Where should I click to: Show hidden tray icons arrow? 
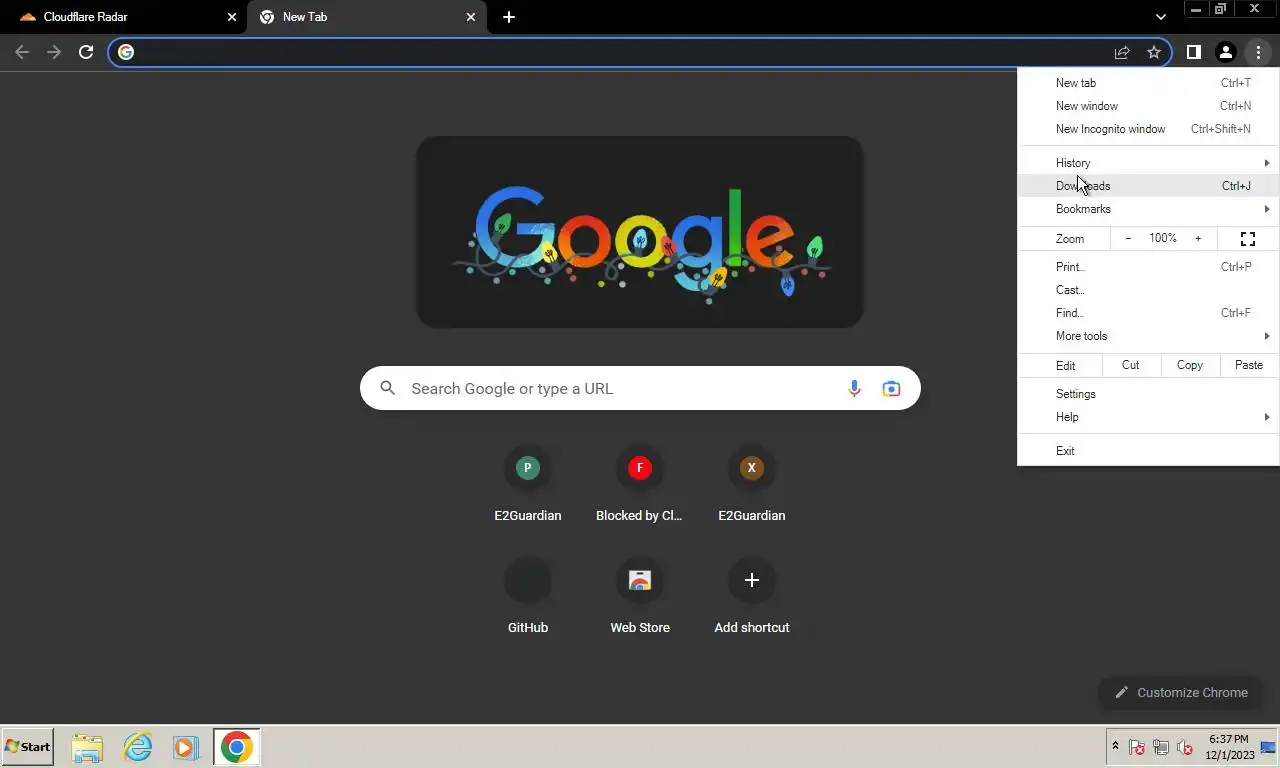click(1115, 746)
